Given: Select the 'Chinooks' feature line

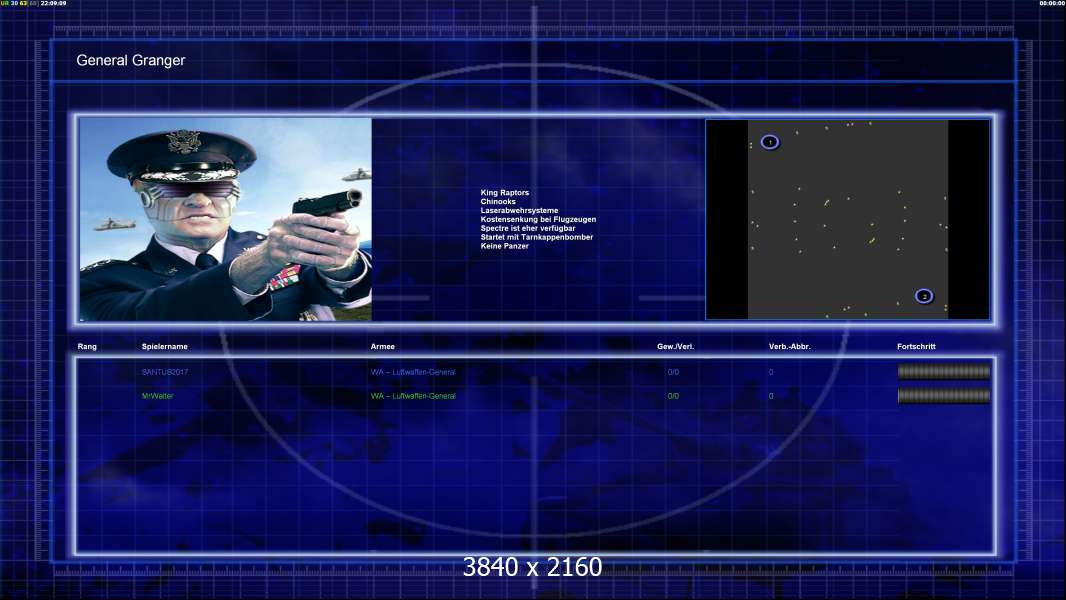Looking at the screenshot, I should [x=498, y=202].
